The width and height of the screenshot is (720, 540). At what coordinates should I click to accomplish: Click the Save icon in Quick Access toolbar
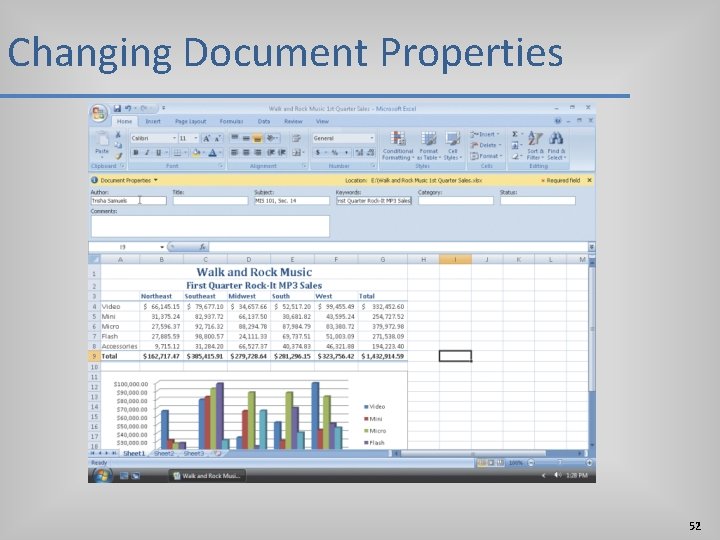(x=117, y=108)
